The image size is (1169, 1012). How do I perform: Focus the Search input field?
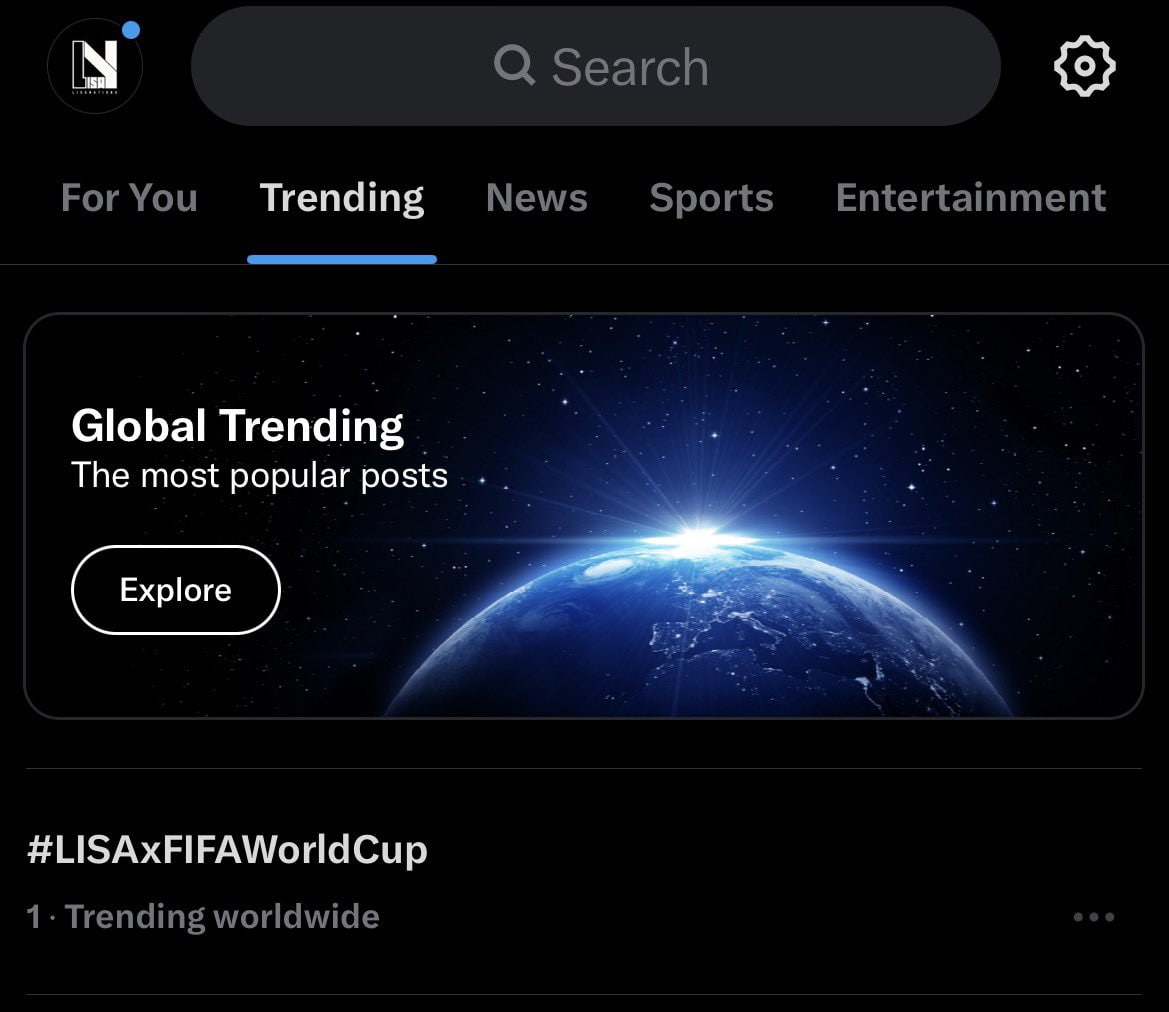(x=596, y=66)
